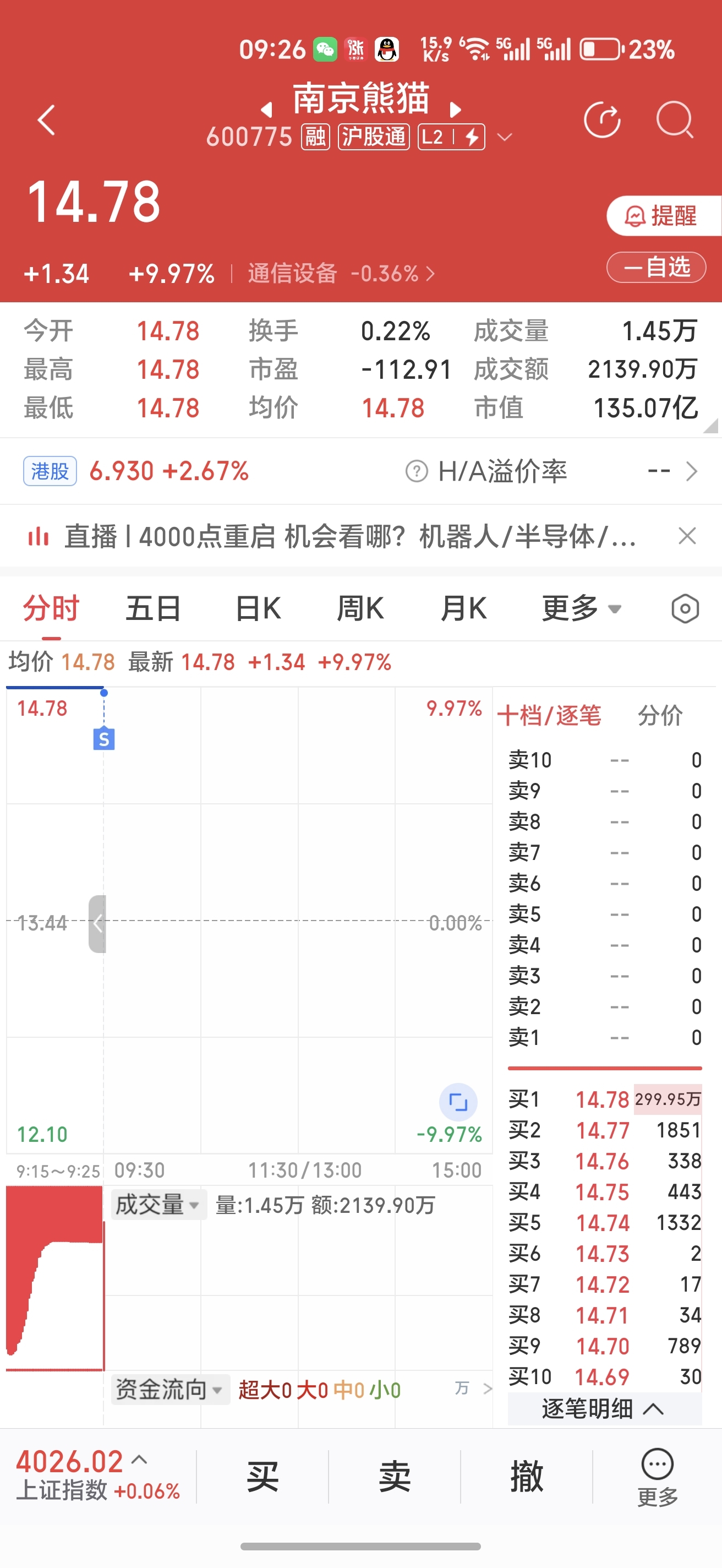This screenshot has width=722, height=1568.
Task: Open the 通信设备 sector link
Action: pyautogui.click(x=341, y=273)
